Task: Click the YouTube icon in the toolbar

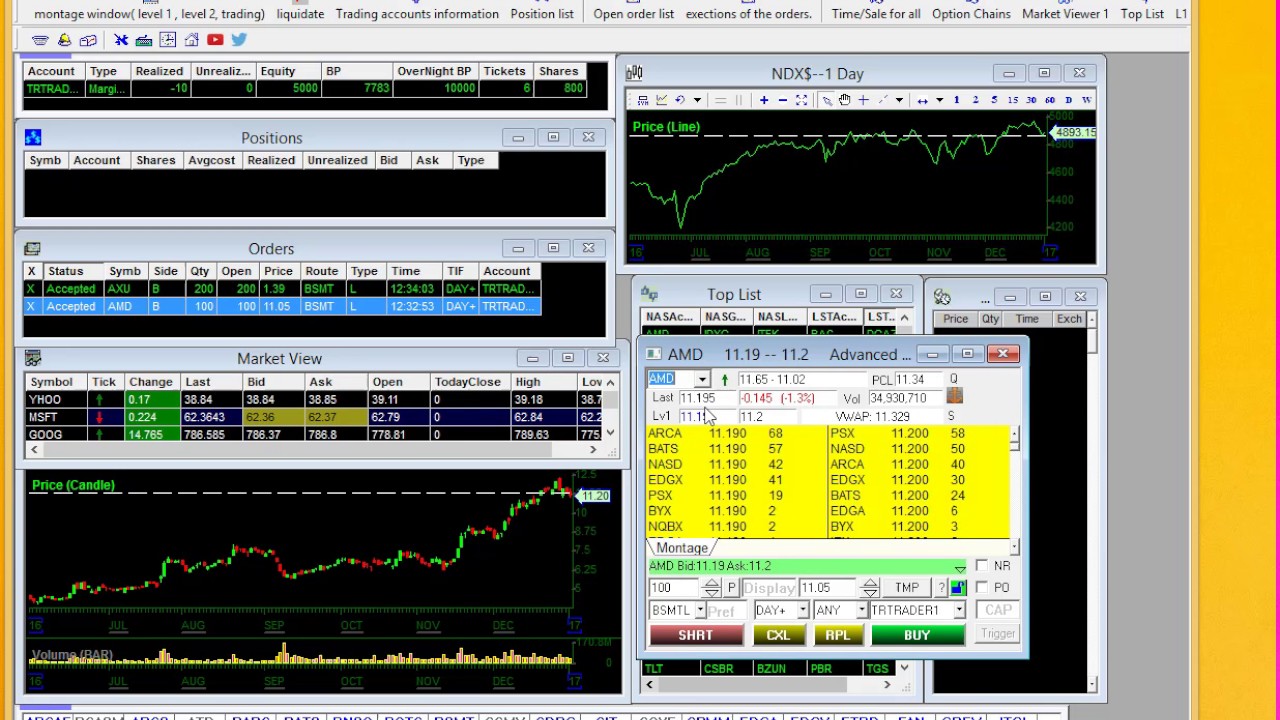Action: [x=215, y=40]
